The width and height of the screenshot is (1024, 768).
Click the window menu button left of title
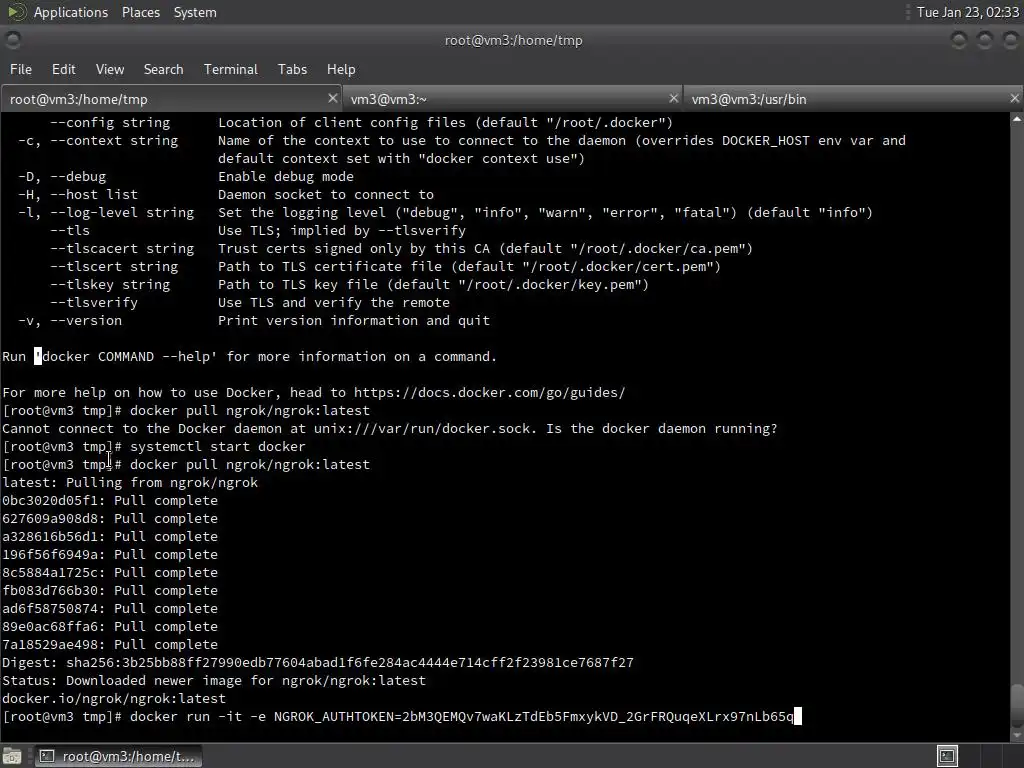click(12, 40)
